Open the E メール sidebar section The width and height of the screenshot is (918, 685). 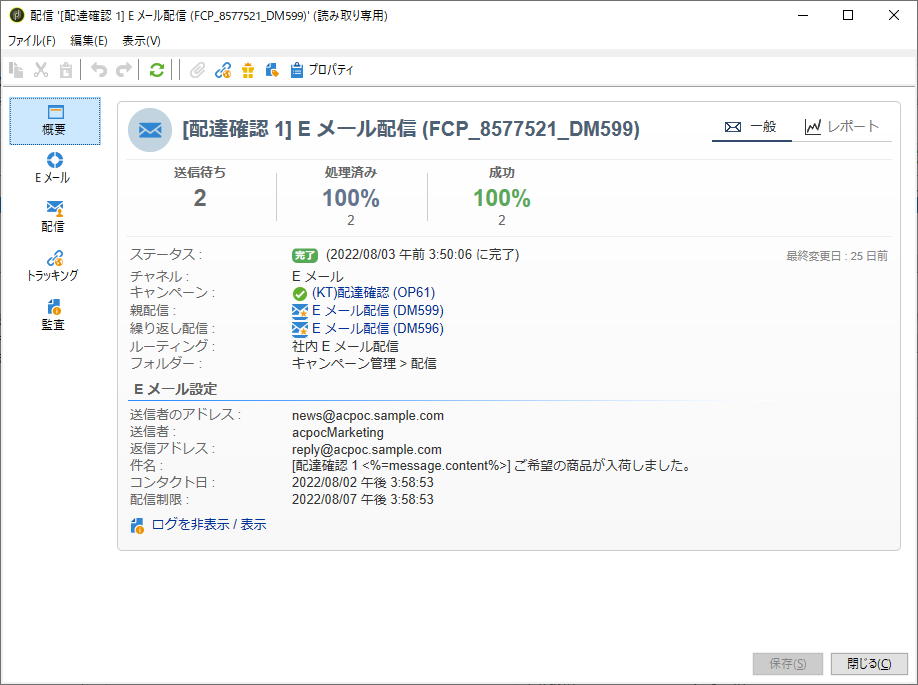tap(53, 168)
